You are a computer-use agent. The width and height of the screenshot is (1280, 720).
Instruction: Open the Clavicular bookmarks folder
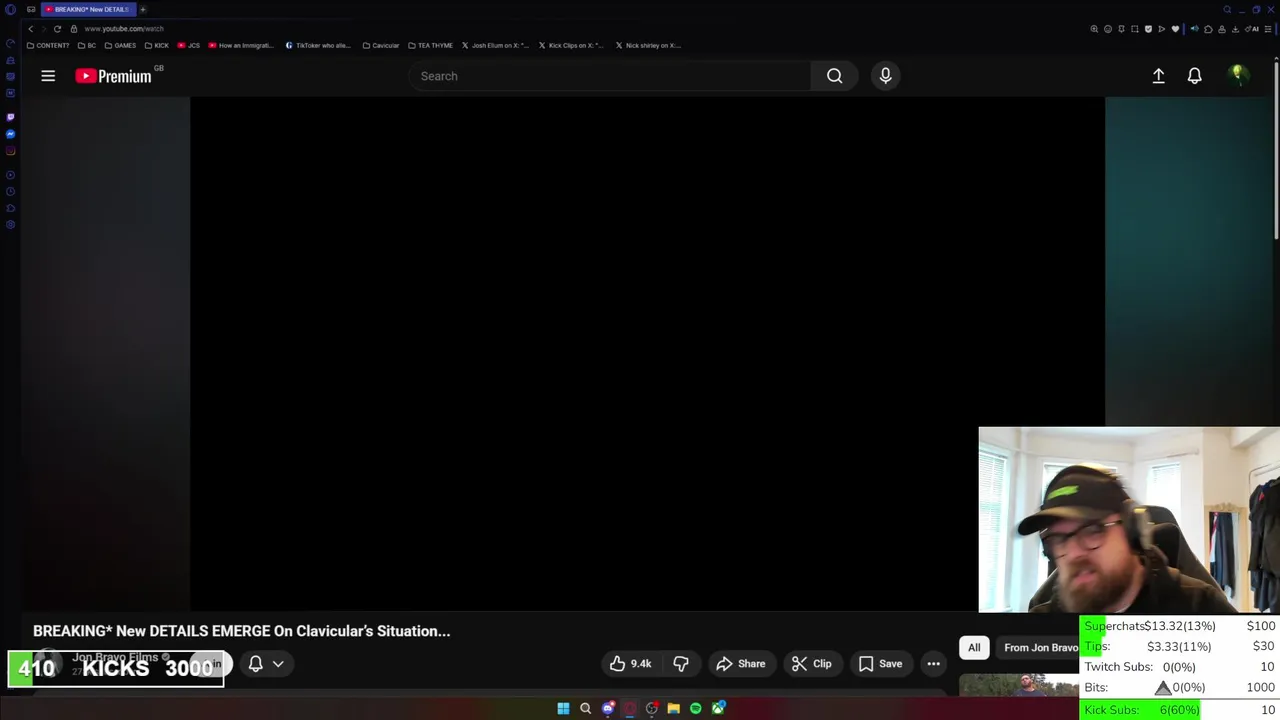[x=381, y=45]
